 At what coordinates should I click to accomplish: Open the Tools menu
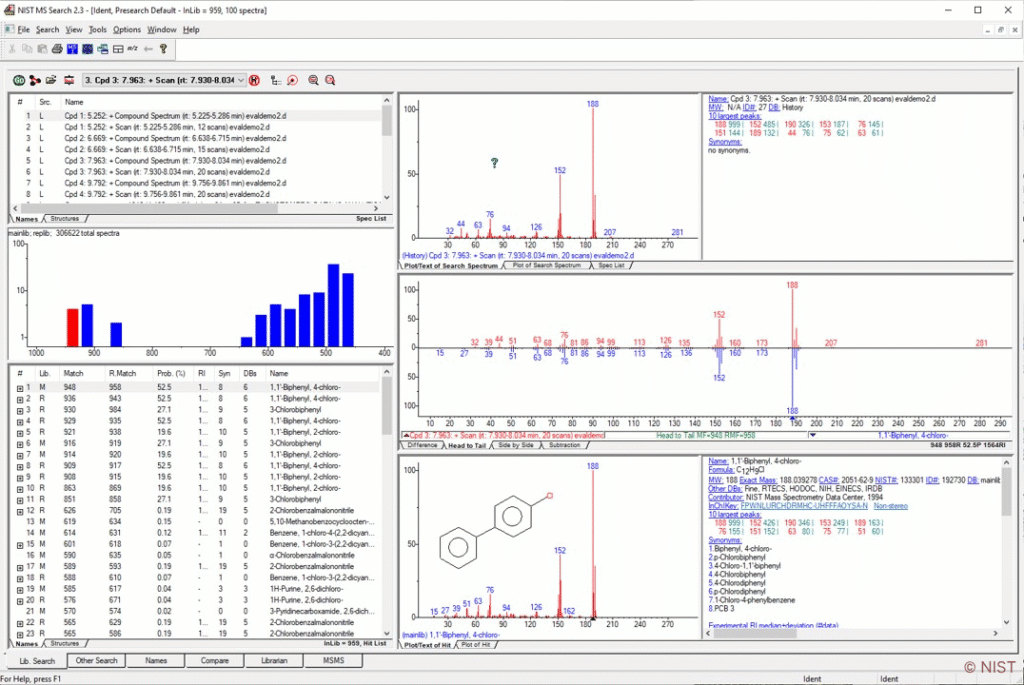pos(97,29)
